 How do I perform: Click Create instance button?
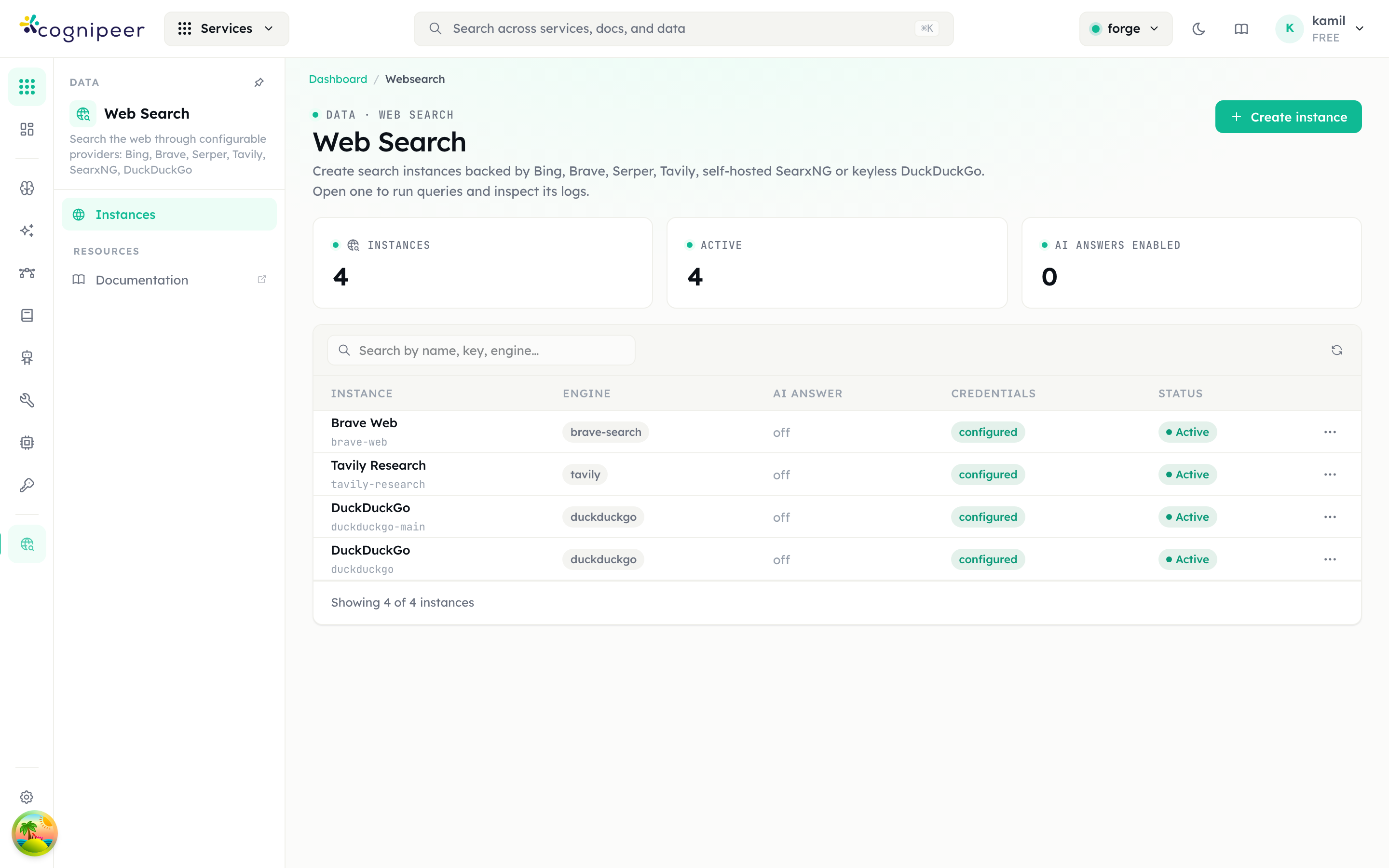tap(1288, 117)
